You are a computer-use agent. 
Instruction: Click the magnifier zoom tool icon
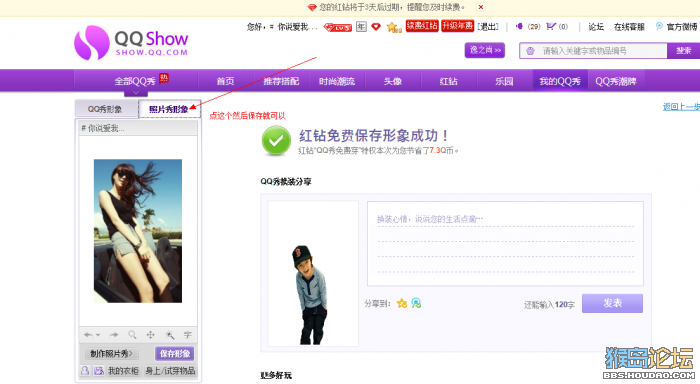(x=132, y=335)
